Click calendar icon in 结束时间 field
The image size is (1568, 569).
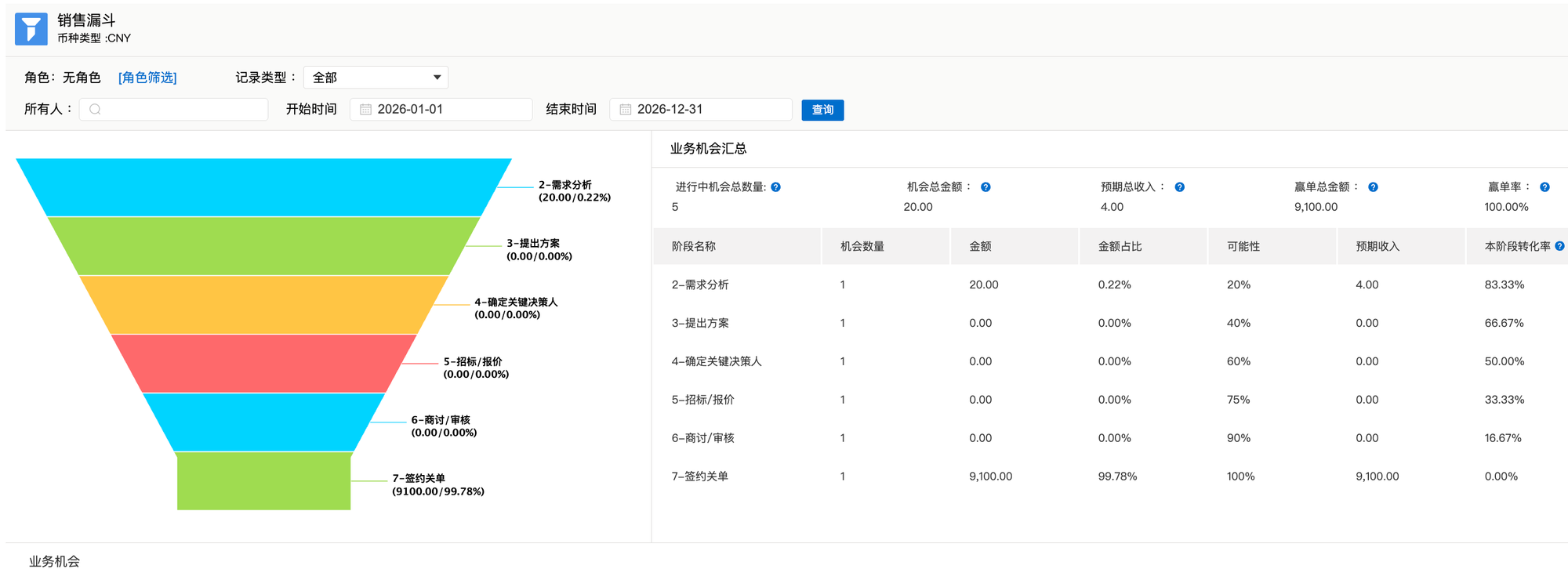coord(625,110)
